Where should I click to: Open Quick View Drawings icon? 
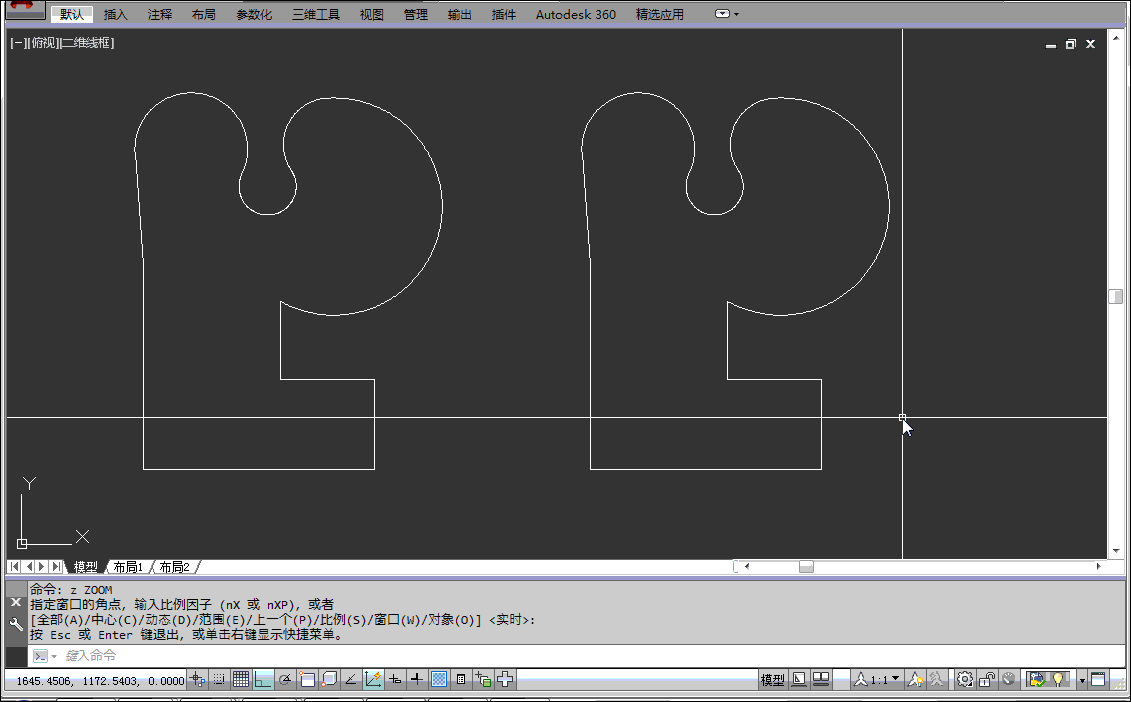(x=821, y=680)
